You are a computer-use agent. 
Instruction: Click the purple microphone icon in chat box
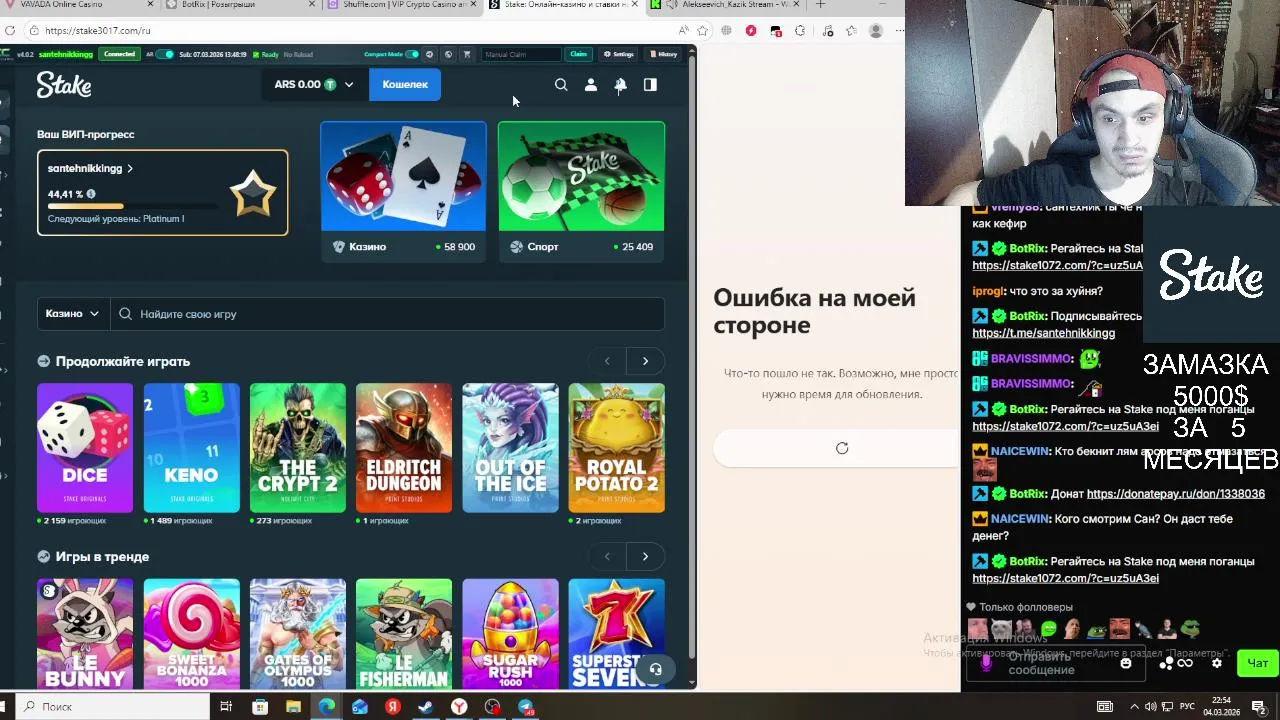click(986, 663)
